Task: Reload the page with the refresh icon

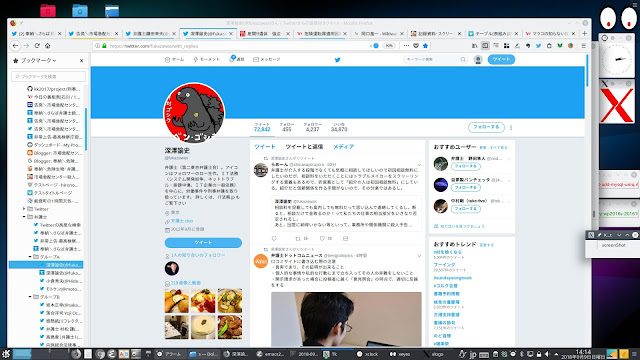Action: click(x=37, y=46)
